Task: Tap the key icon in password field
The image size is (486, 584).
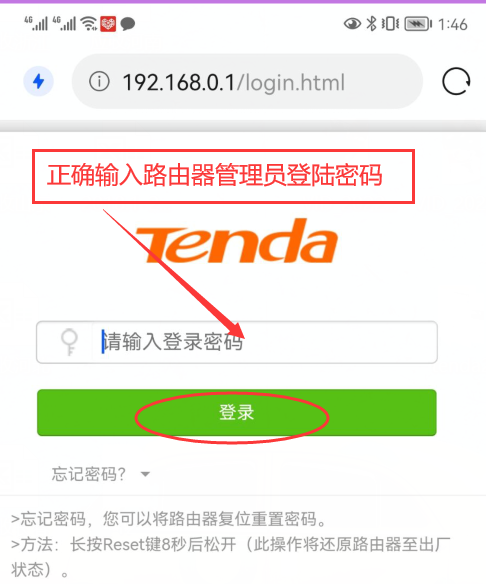Action: tap(69, 342)
